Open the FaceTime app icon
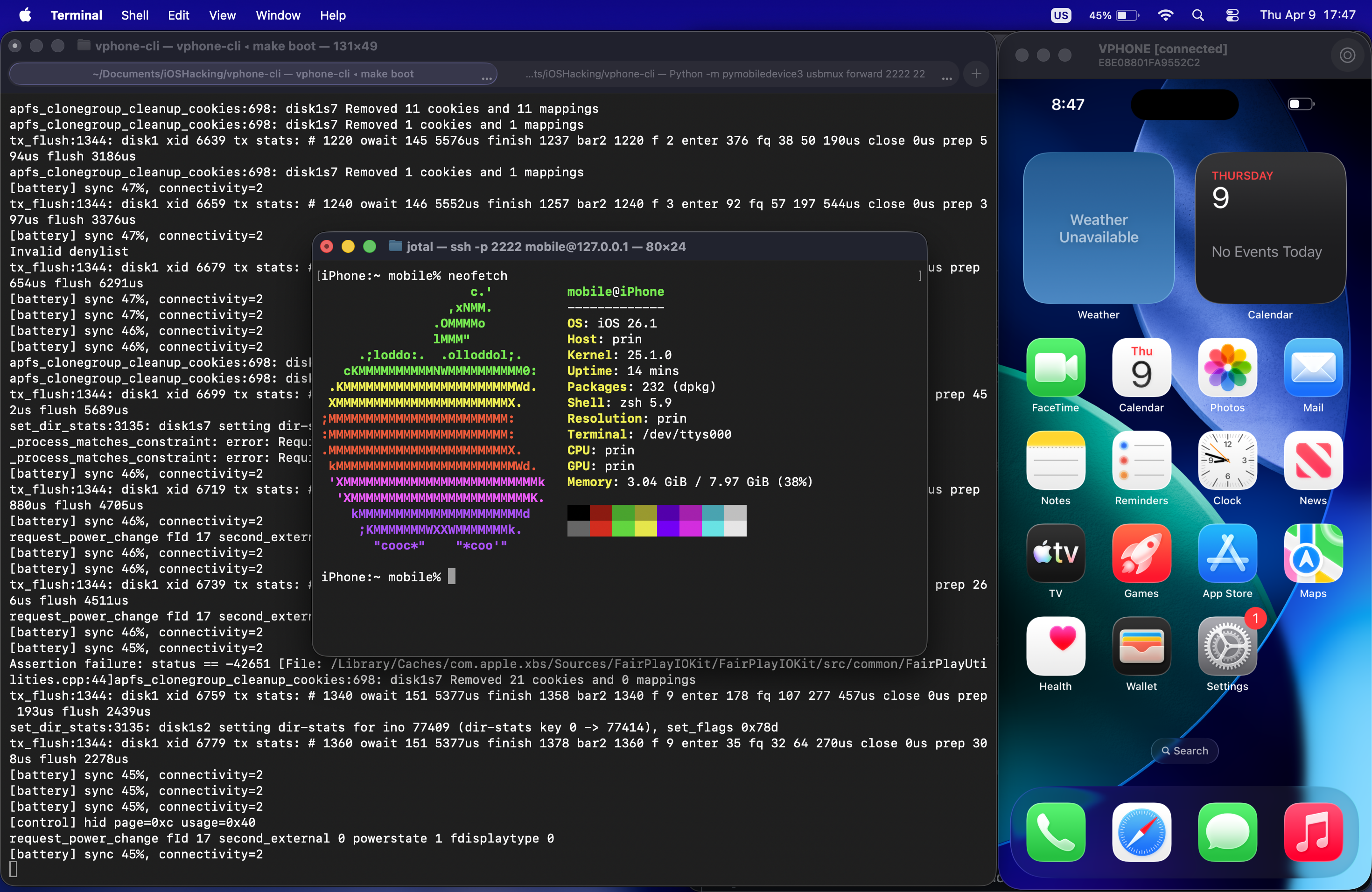 pyautogui.click(x=1055, y=368)
